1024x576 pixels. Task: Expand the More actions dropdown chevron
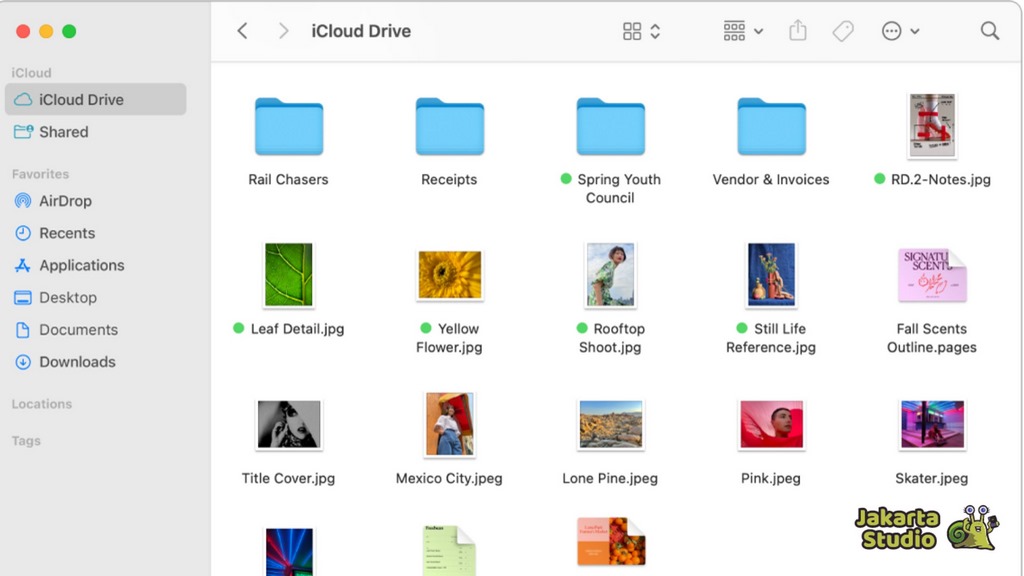tap(915, 31)
